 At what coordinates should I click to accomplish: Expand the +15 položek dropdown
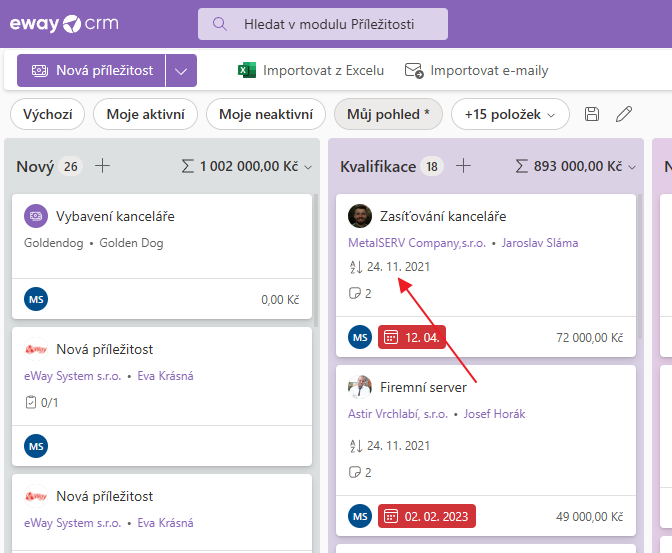510,114
